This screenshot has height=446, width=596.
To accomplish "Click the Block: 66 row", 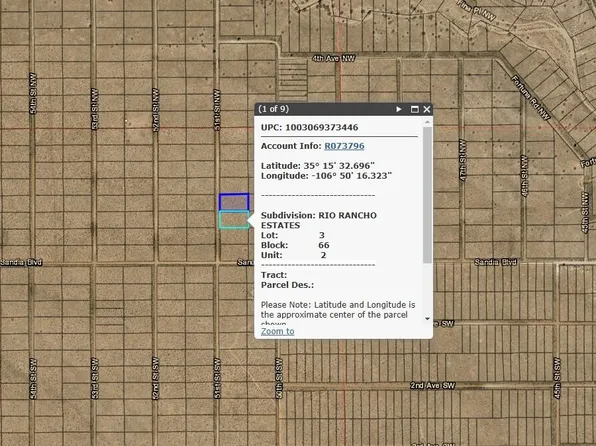I will [295, 245].
